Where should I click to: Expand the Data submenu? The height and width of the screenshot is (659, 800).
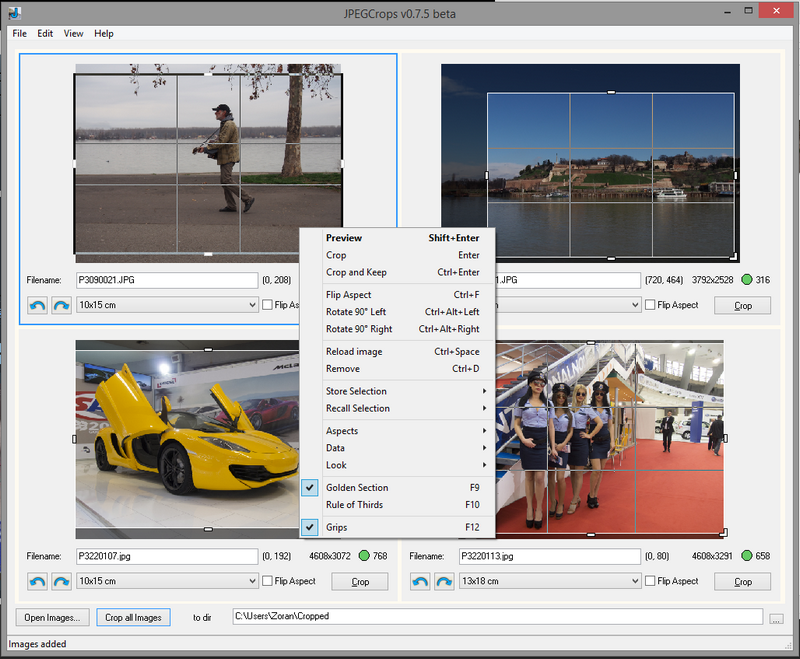coord(398,448)
